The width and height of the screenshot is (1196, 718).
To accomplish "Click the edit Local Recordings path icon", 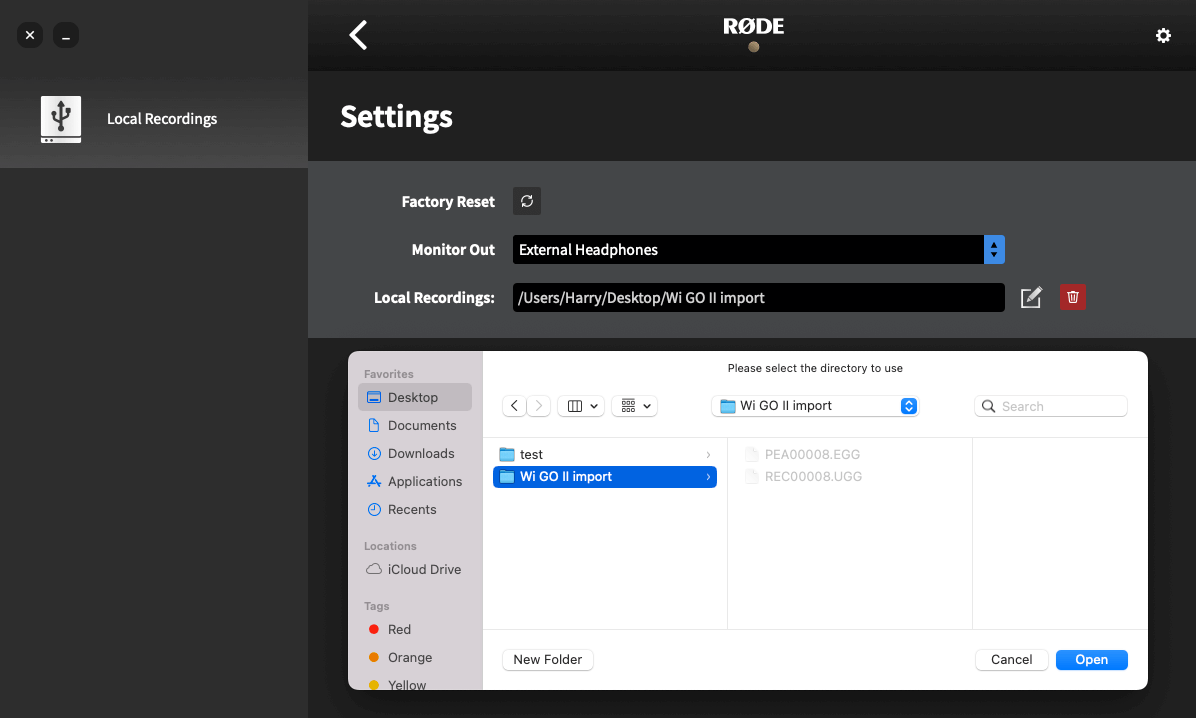I will 1030,297.
